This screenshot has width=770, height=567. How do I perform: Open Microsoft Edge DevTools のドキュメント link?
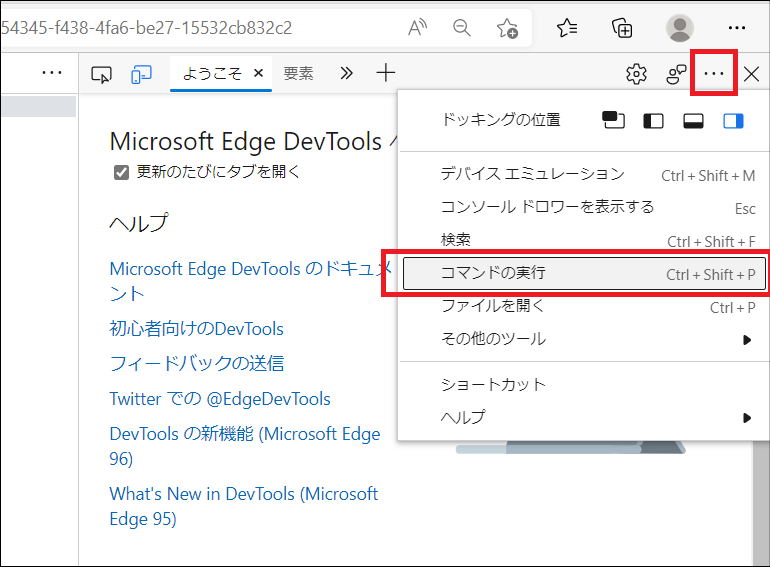tap(250, 281)
